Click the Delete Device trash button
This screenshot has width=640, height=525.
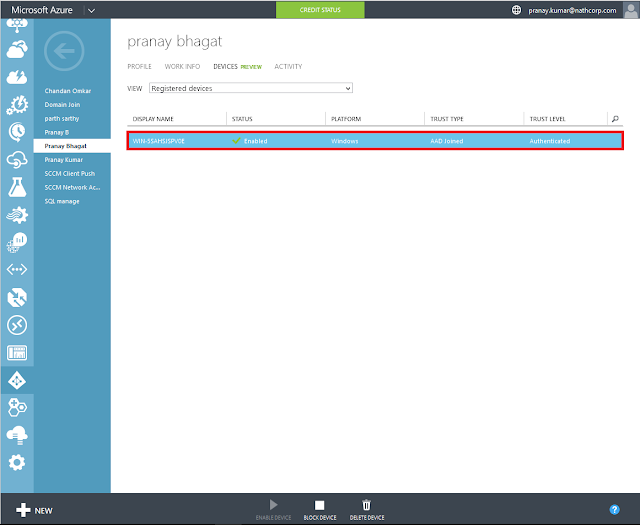[x=367, y=510]
